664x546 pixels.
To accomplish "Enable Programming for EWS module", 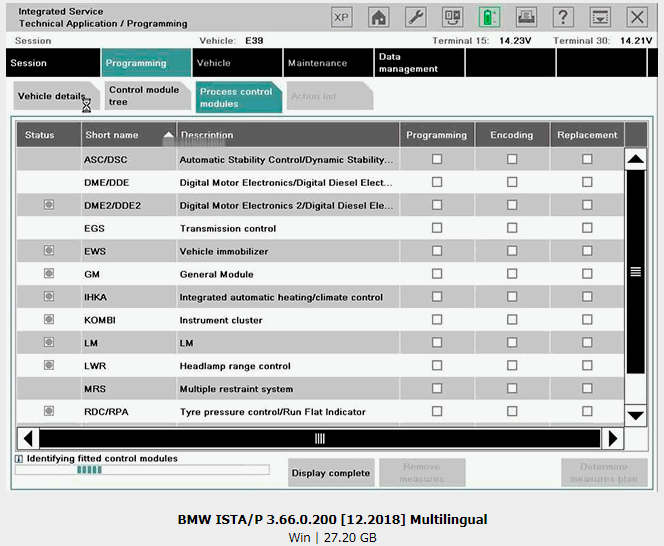I will click(x=437, y=251).
